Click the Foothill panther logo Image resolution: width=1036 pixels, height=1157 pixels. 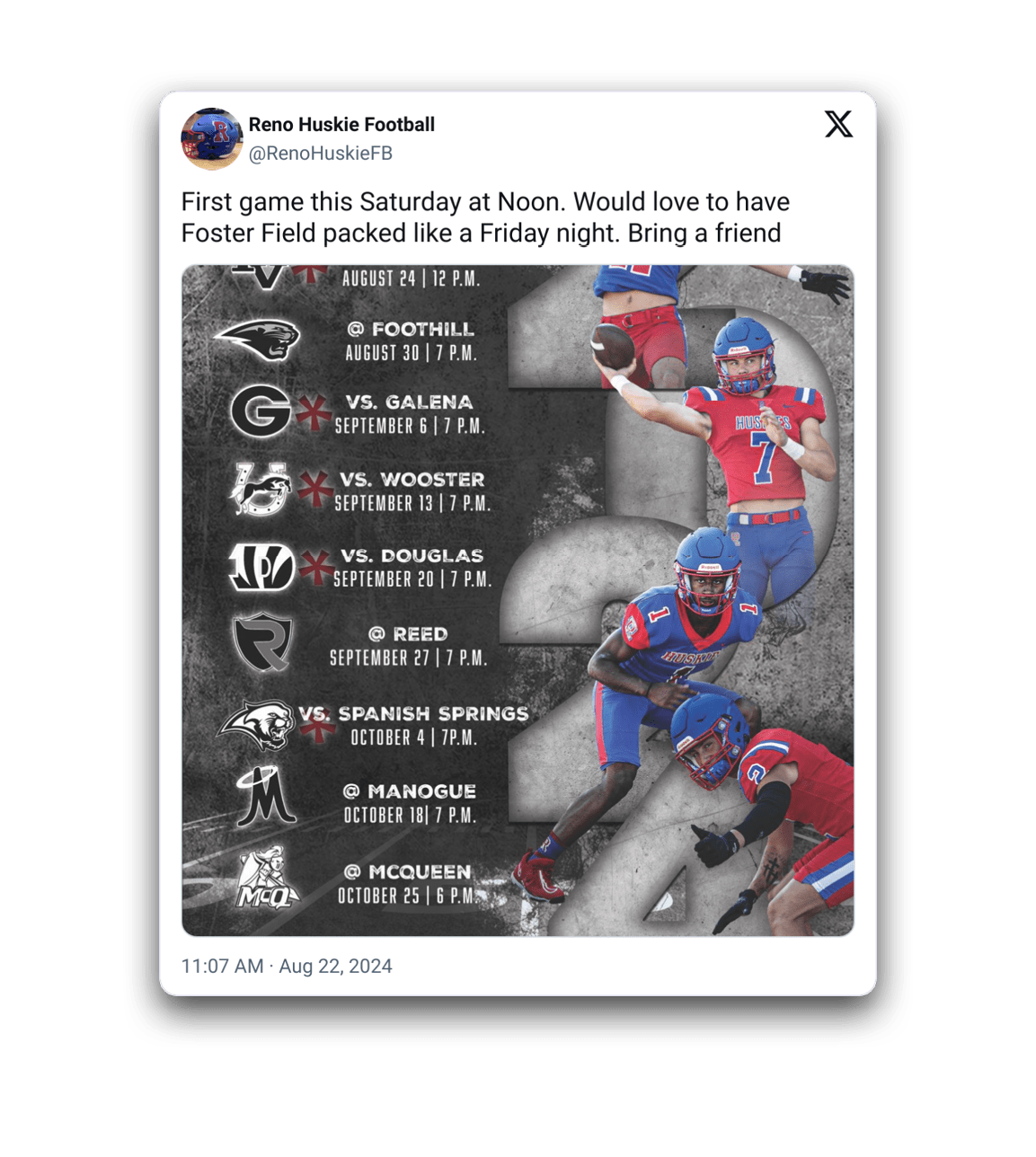(x=258, y=340)
